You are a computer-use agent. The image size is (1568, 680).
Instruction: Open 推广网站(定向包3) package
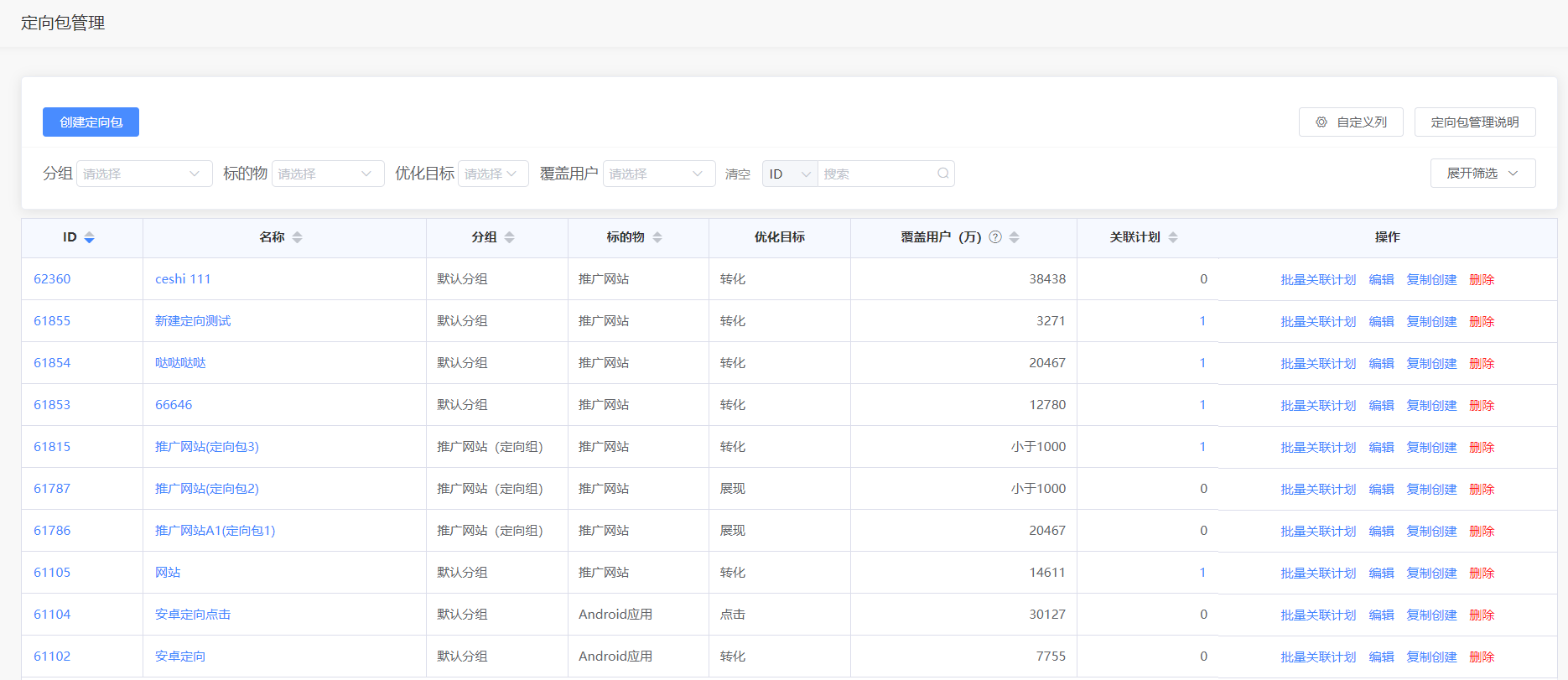click(x=207, y=447)
